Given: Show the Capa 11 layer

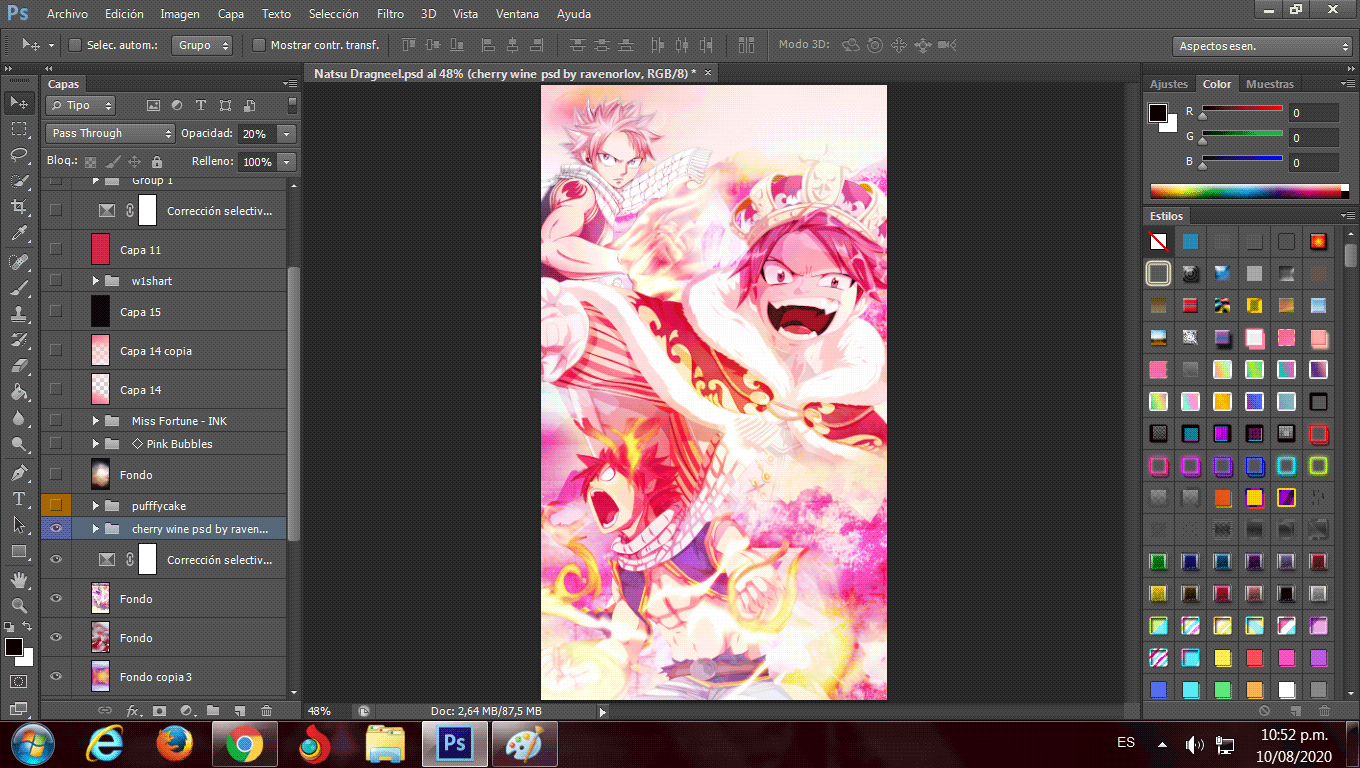Looking at the screenshot, I should tap(56, 249).
